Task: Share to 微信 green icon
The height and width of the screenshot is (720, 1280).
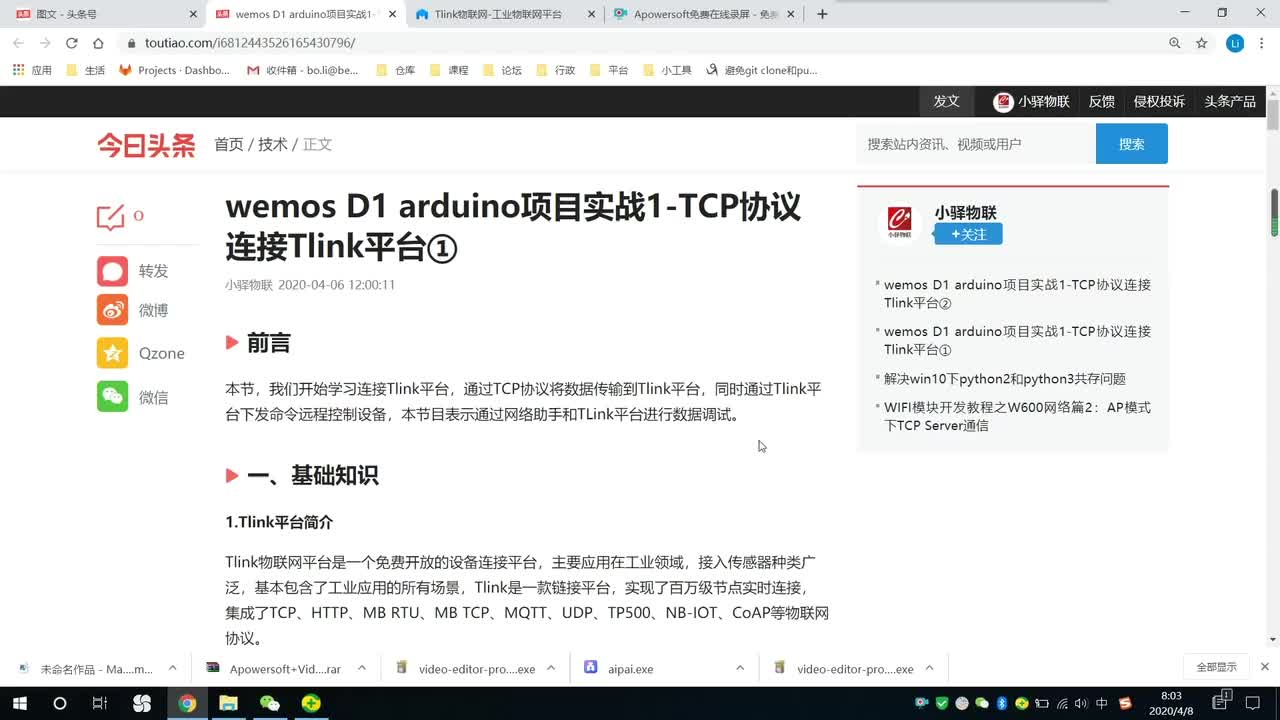Action: [x=112, y=397]
